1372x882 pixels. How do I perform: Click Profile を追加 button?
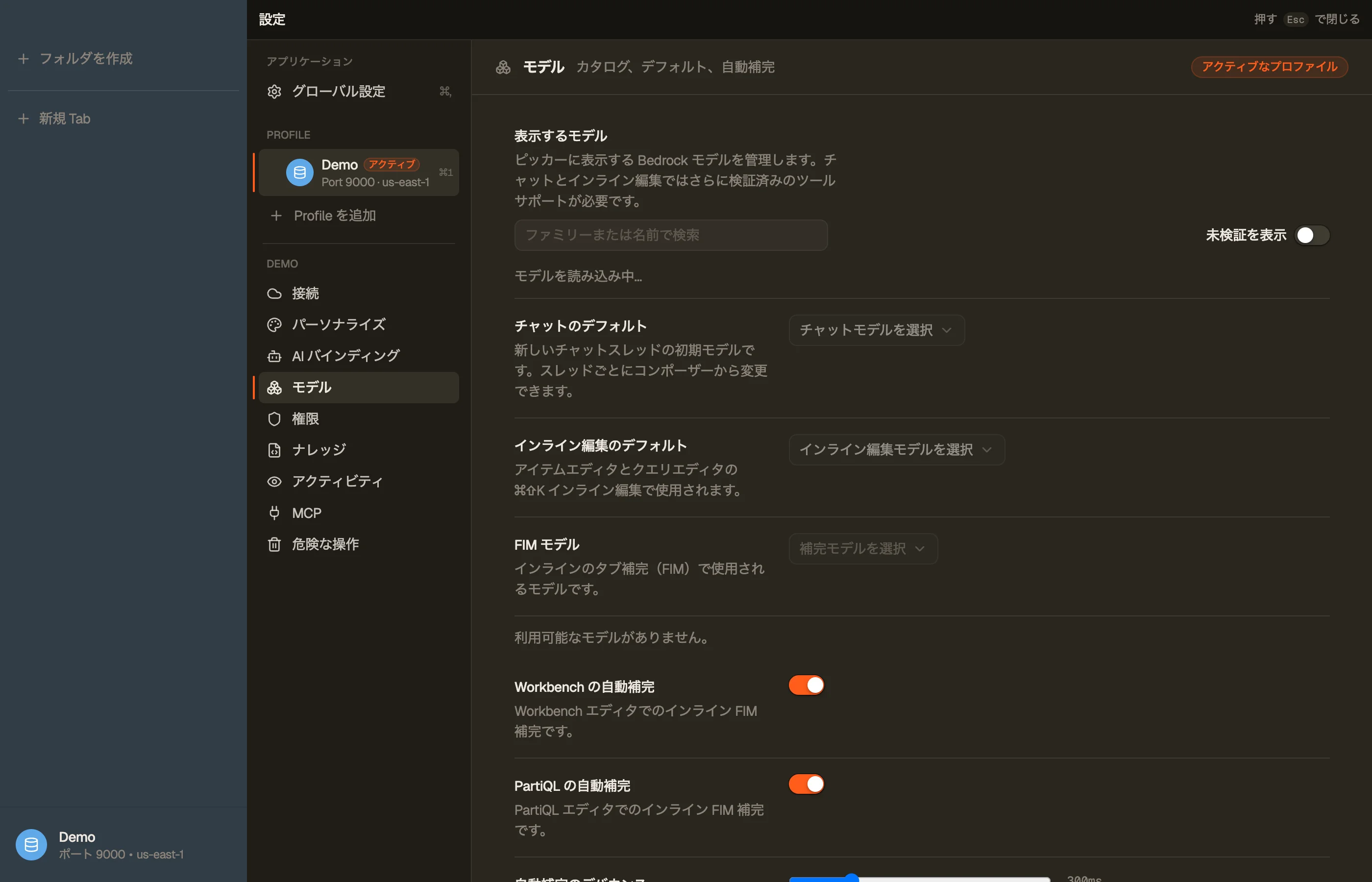click(359, 216)
